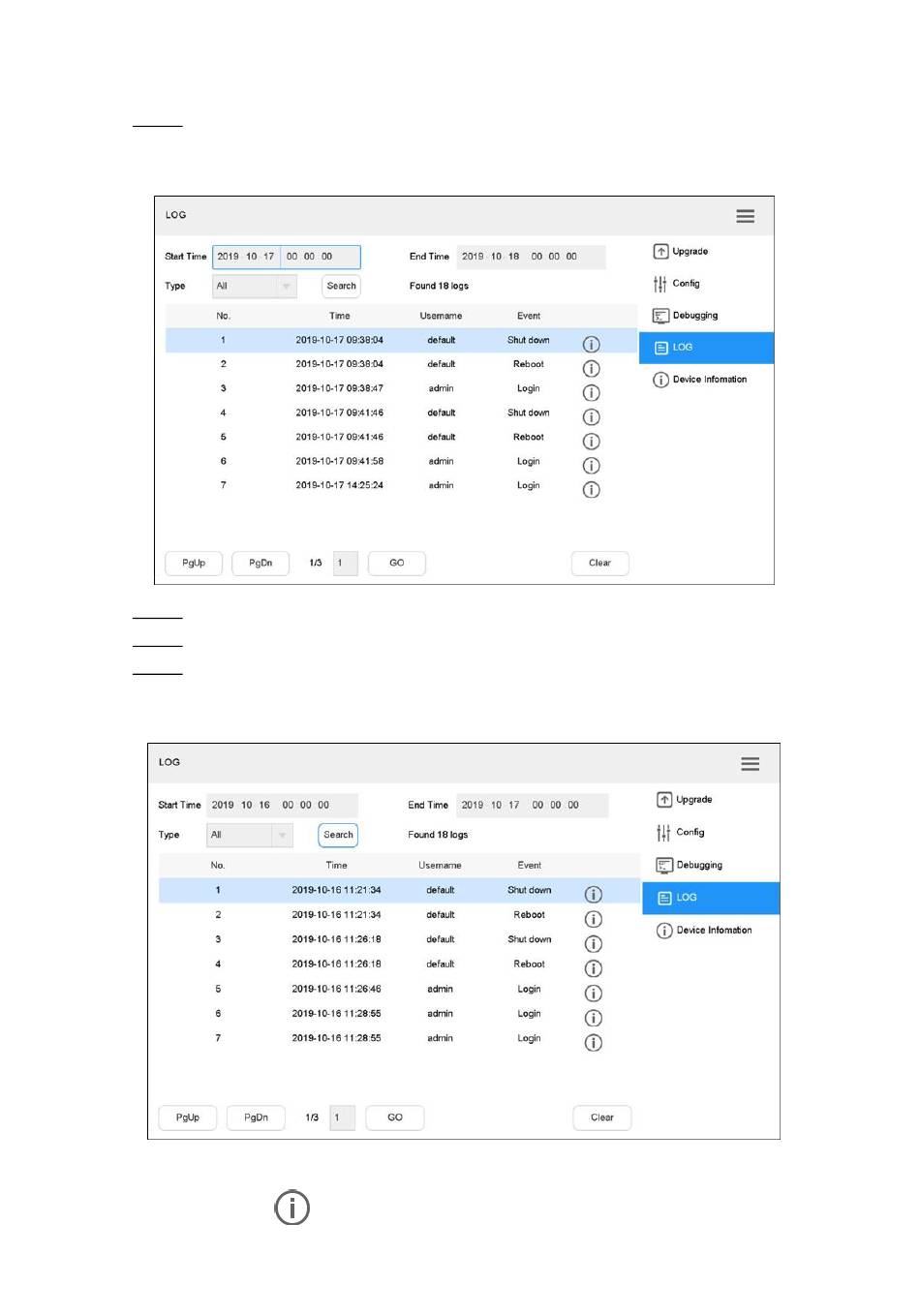Focus Start Time field showing 2019 10 16
920x1316 pixels.
[x=282, y=806]
